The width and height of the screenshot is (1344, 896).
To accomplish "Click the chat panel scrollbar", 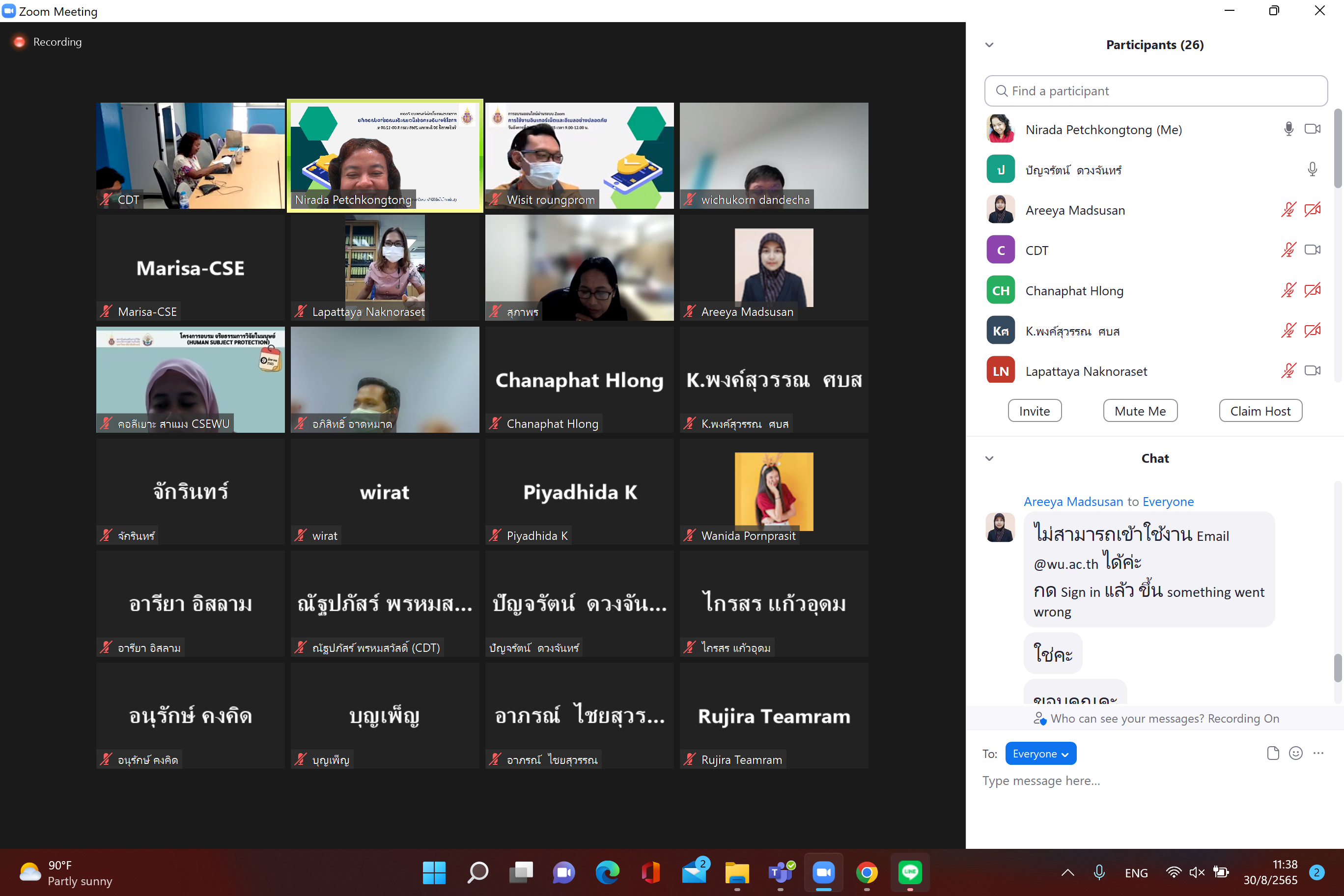I will [1337, 668].
